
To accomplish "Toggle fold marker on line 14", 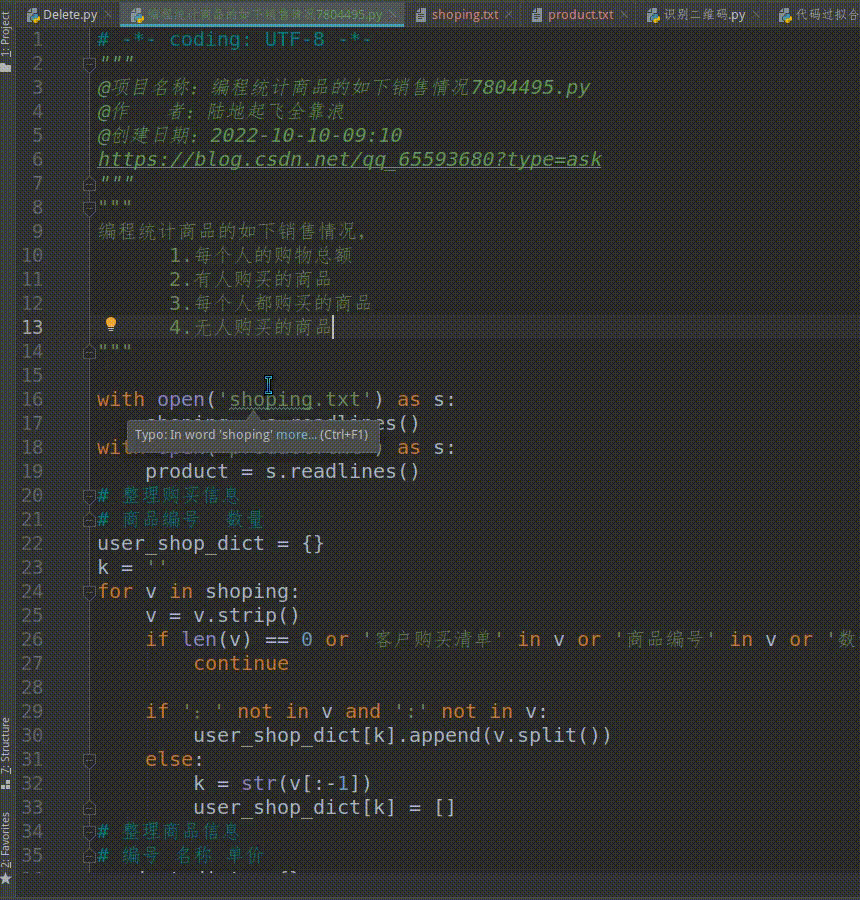I will coord(89,352).
